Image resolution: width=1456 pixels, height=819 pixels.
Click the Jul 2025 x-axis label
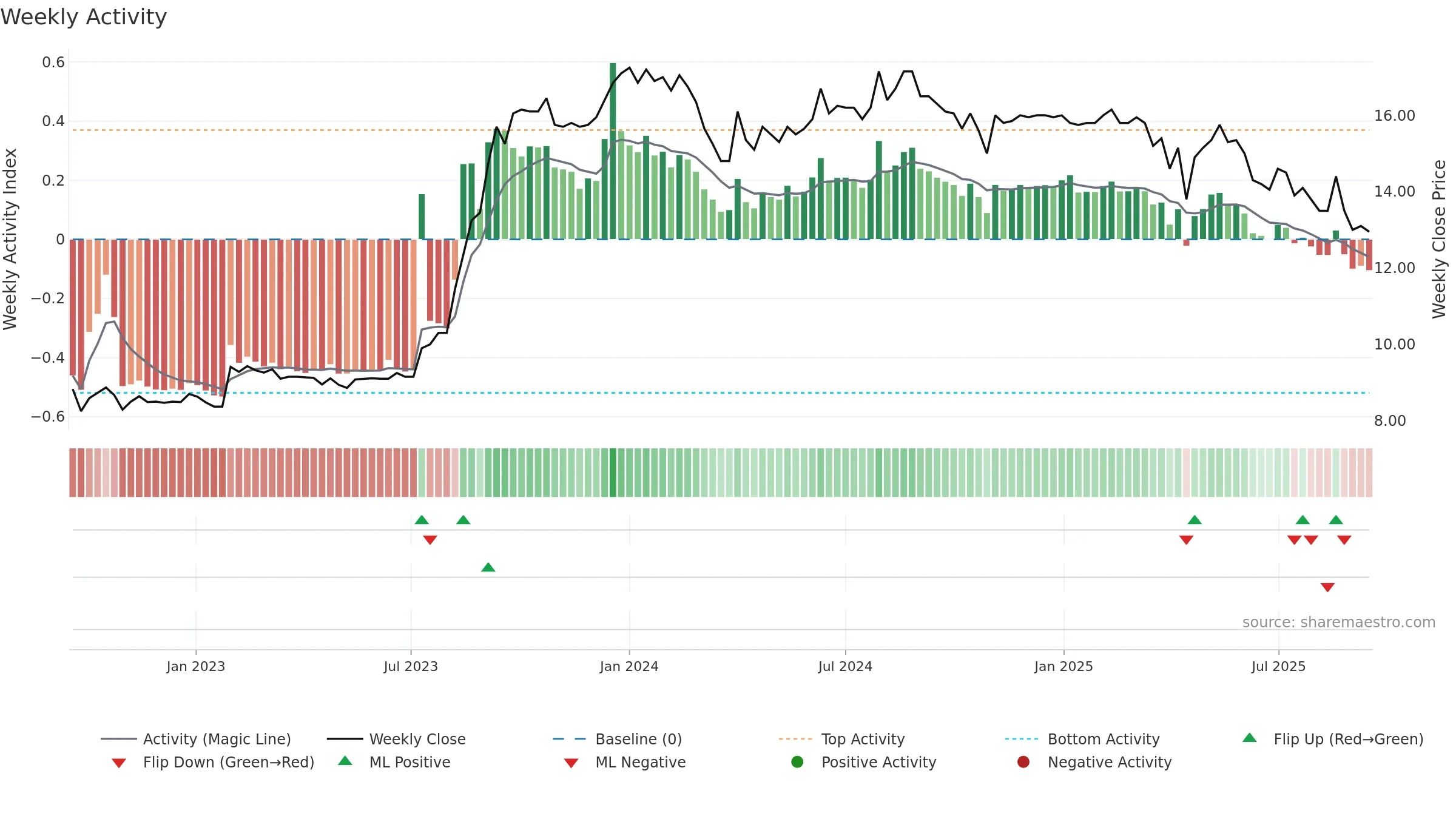coord(1278,666)
